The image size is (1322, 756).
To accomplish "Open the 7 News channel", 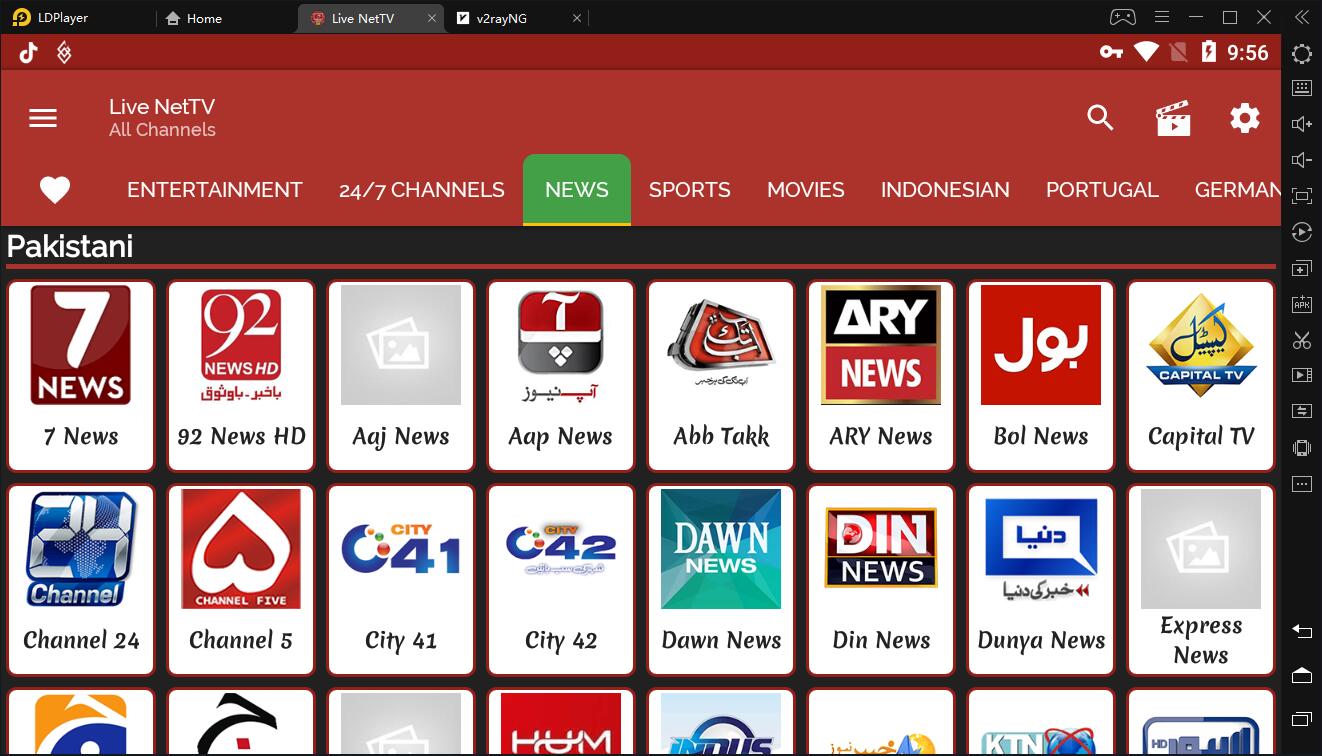I will pyautogui.click(x=81, y=375).
